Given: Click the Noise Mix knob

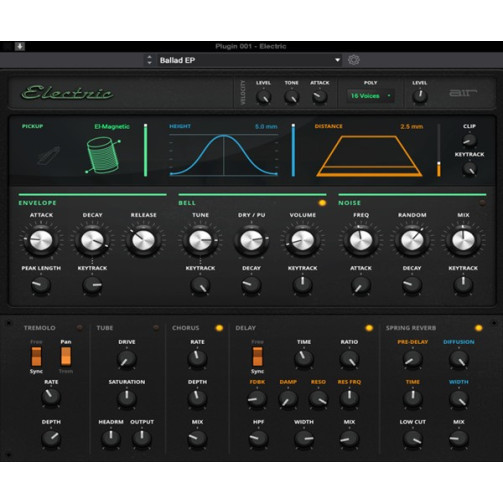Looking at the screenshot, I should tap(463, 240).
